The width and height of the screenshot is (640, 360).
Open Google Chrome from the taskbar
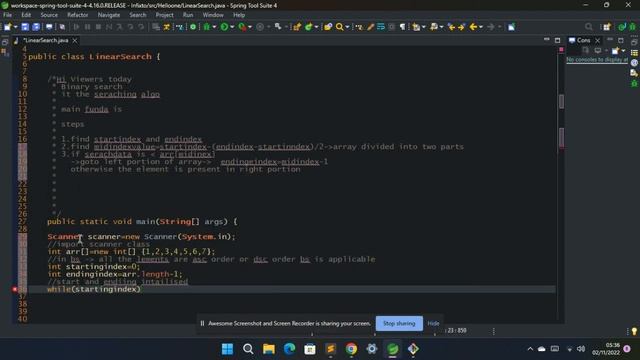coord(351,349)
